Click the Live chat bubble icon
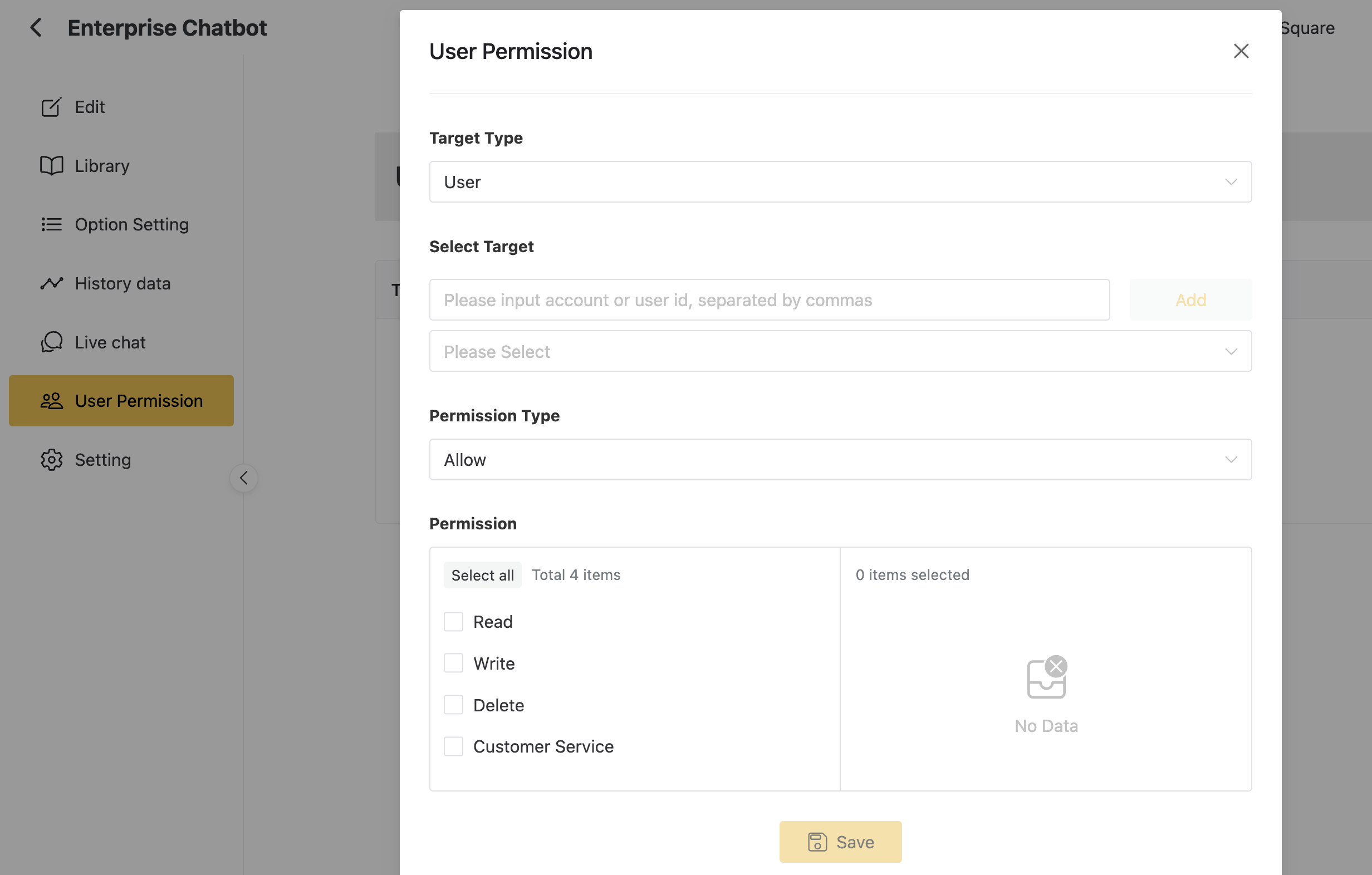The width and height of the screenshot is (1372, 875). (51, 342)
